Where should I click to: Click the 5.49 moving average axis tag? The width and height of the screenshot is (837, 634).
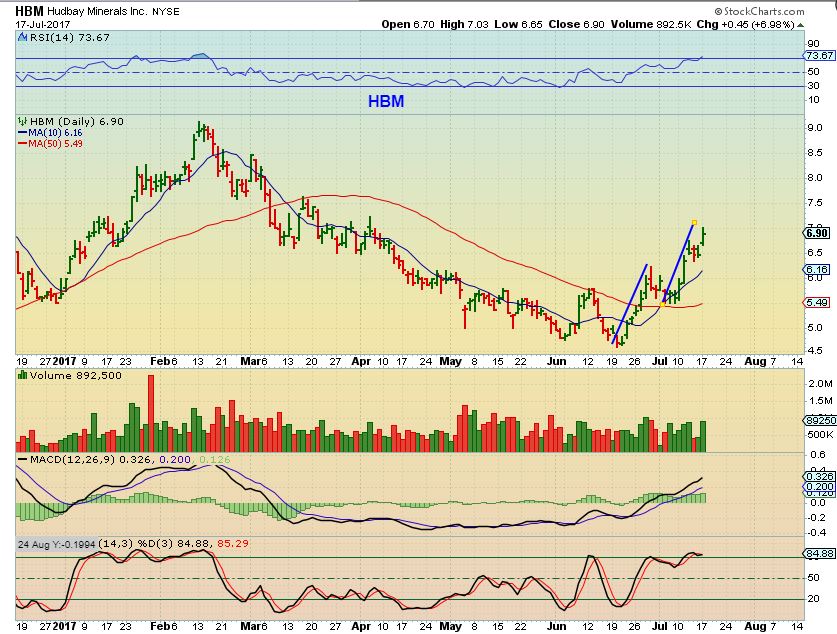coord(817,303)
